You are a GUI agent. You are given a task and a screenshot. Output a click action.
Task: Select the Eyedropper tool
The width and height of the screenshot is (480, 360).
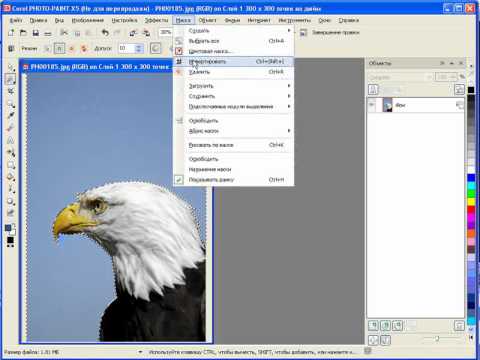[x=11, y=116]
